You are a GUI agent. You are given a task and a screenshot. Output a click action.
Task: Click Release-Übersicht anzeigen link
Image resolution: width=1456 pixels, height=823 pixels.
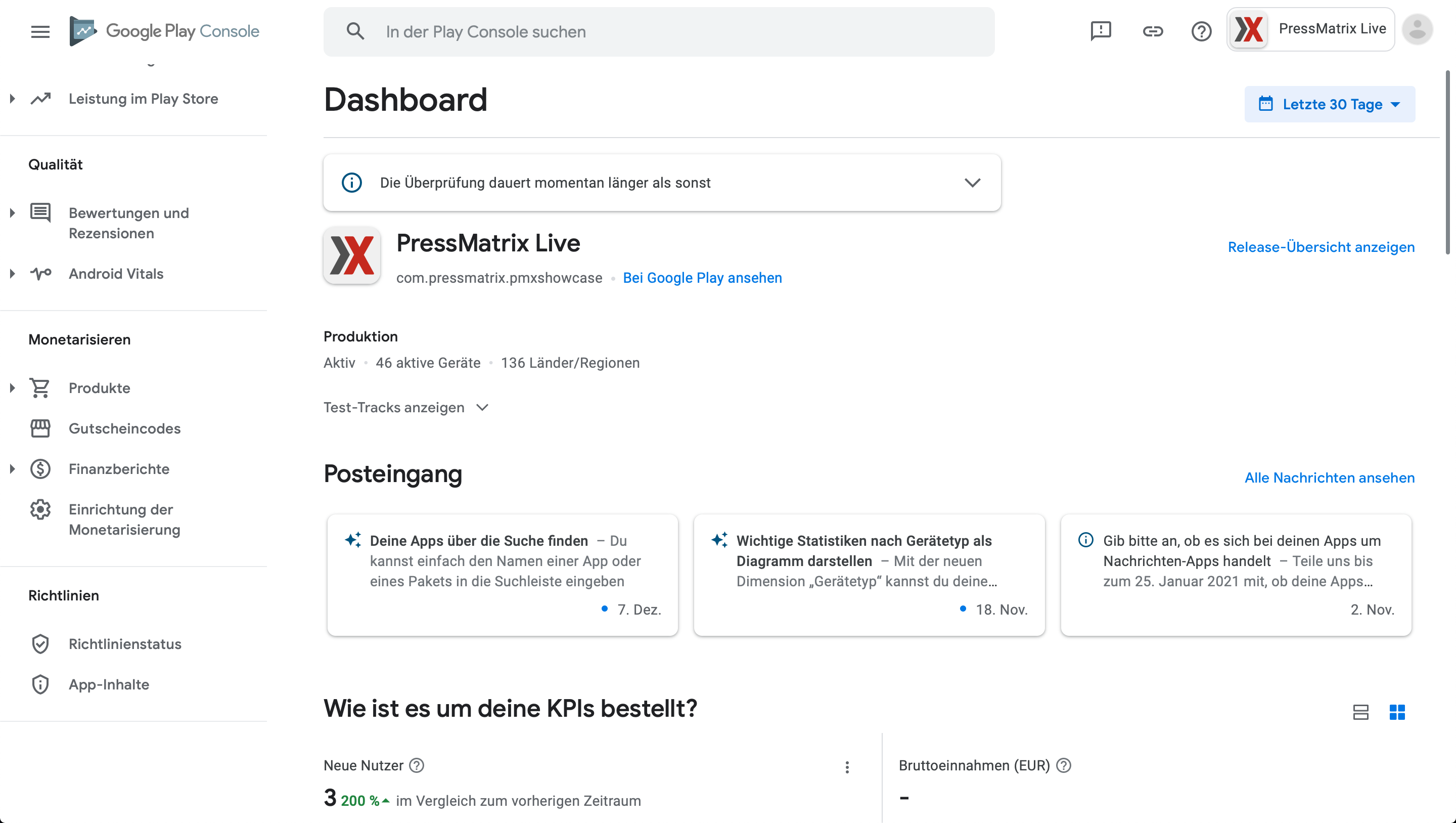1321,247
